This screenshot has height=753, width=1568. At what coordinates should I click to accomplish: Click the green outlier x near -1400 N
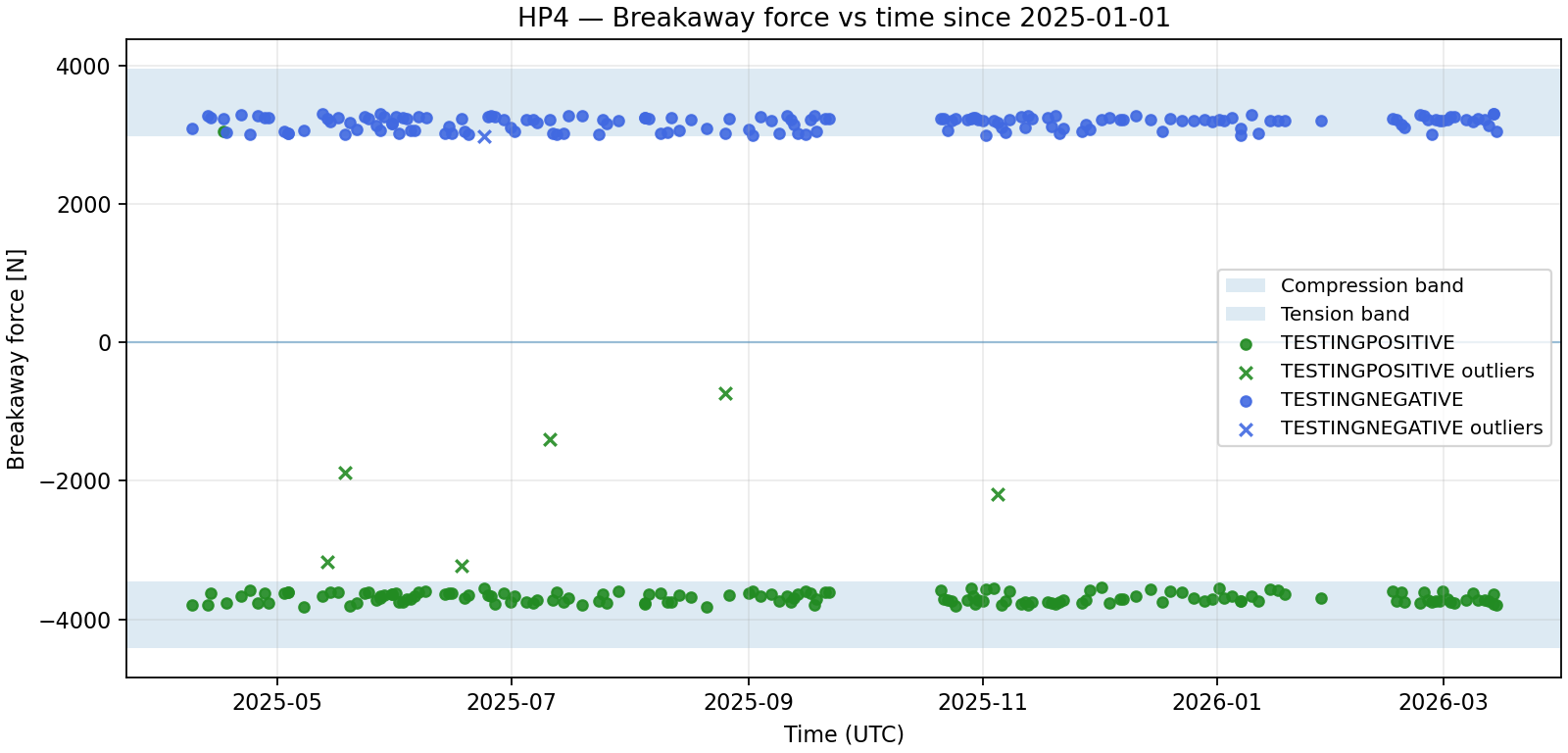[x=550, y=439]
